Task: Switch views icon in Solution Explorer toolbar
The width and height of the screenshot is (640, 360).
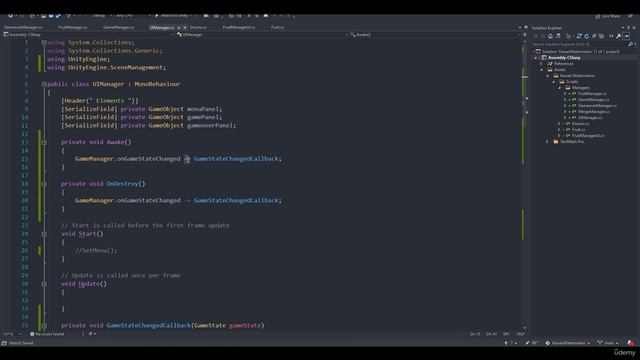Action: tap(558, 36)
